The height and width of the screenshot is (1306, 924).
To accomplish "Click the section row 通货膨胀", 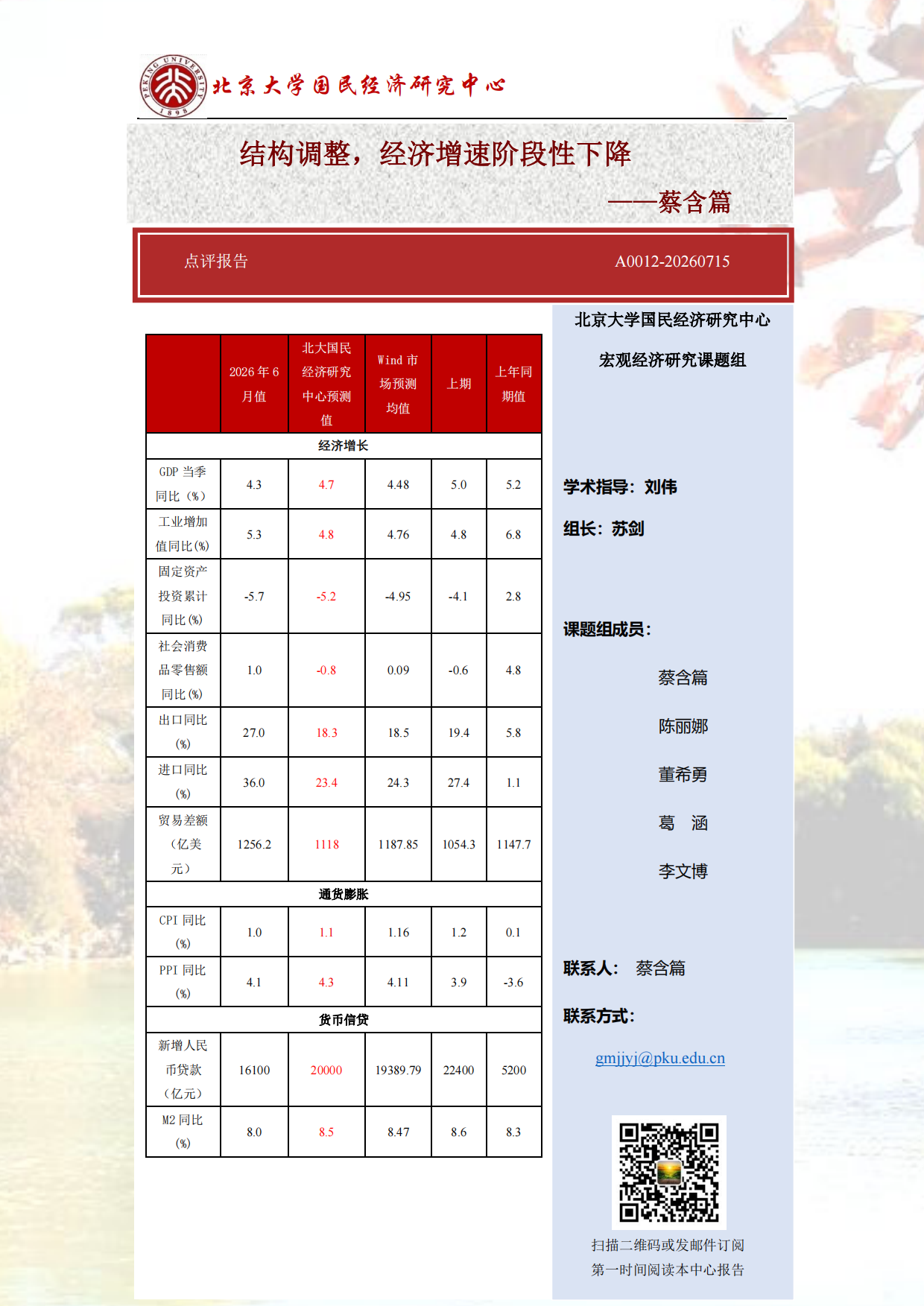I will tap(344, 894).
